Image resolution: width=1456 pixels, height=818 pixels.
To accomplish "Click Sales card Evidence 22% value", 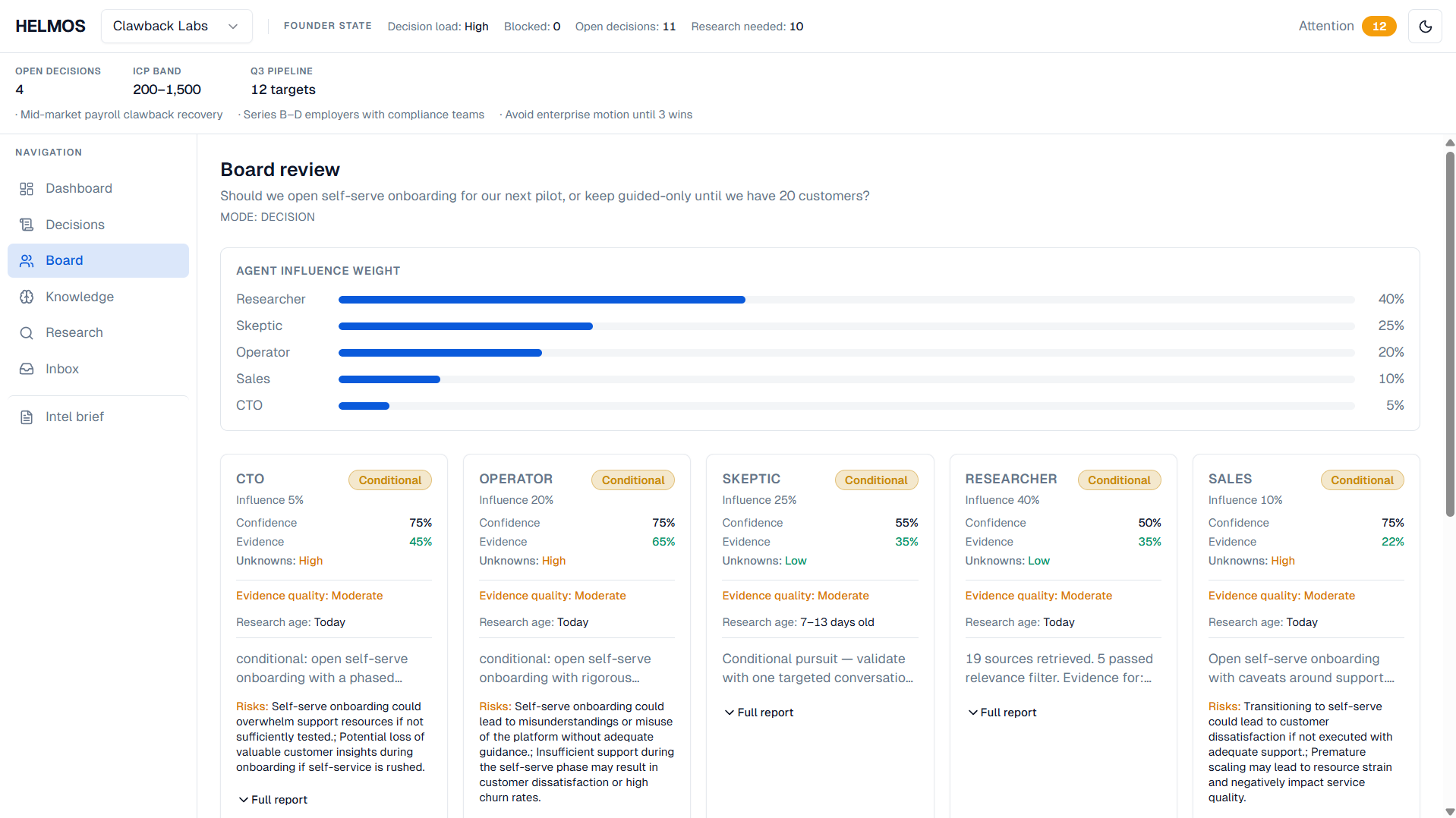I will click(x=1392, y=542).
